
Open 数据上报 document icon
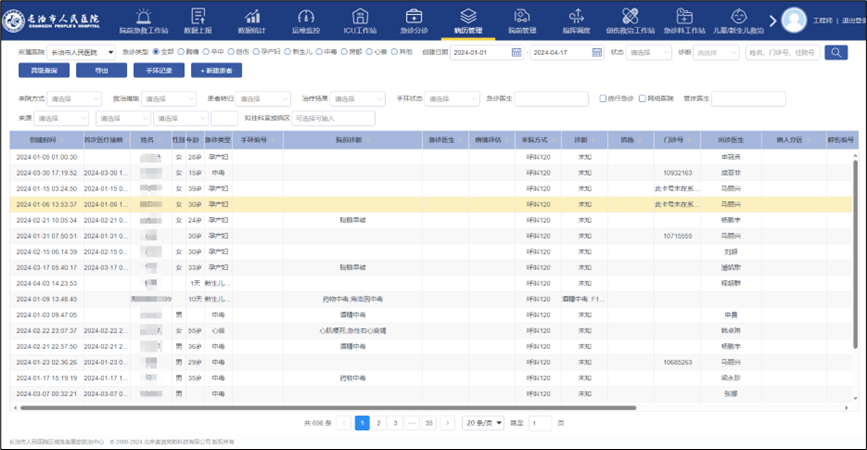pyautogui.click(x=198, y=16)
